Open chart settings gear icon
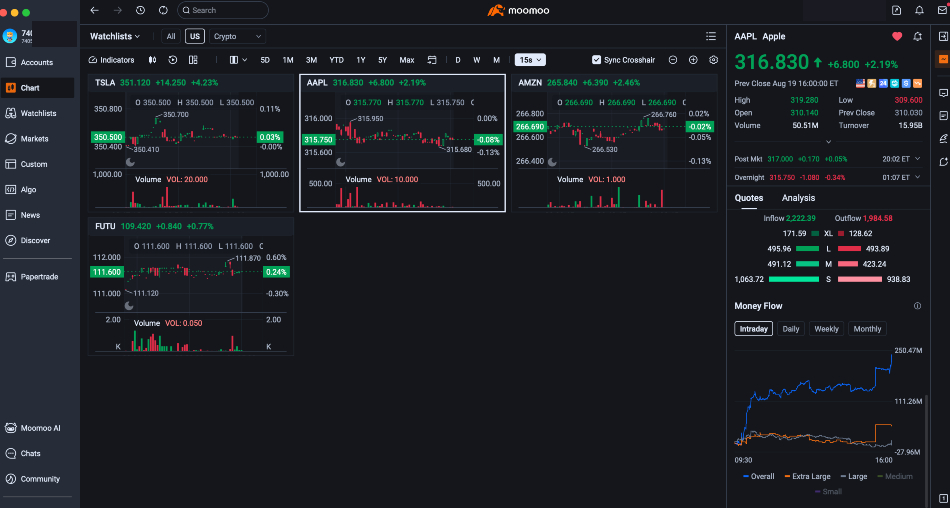Viewport: 950px width, 508px height. click(x=714, y=60)
